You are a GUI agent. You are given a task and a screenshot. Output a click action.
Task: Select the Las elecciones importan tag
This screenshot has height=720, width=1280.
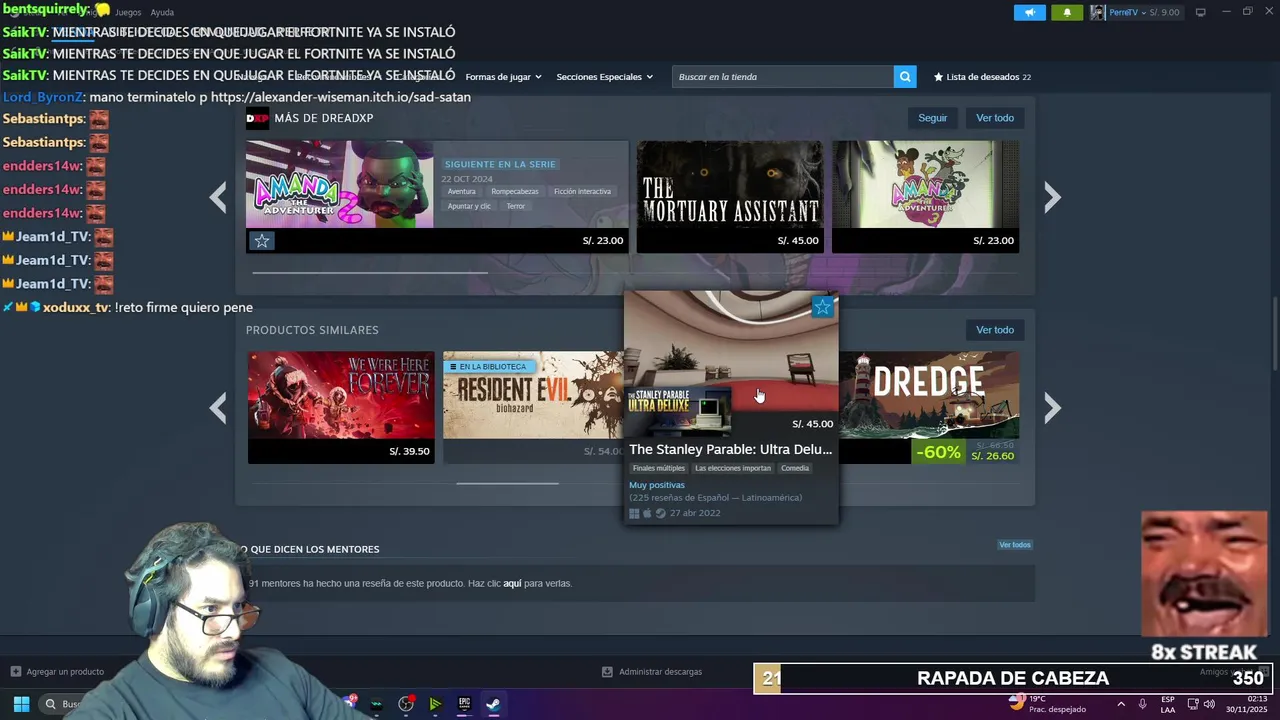(733, 468)
